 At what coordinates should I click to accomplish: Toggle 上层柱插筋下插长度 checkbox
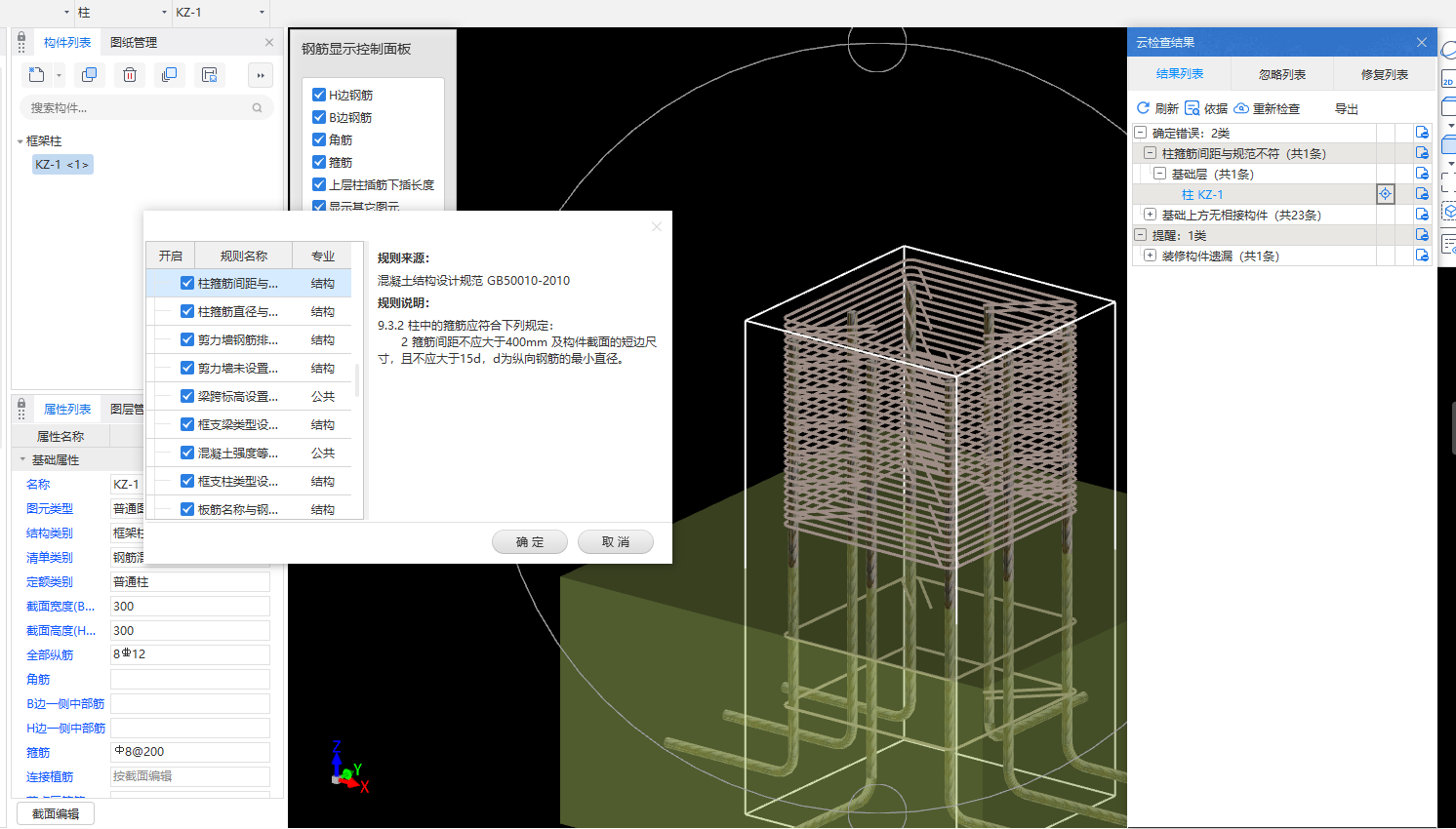coord(319,184)
